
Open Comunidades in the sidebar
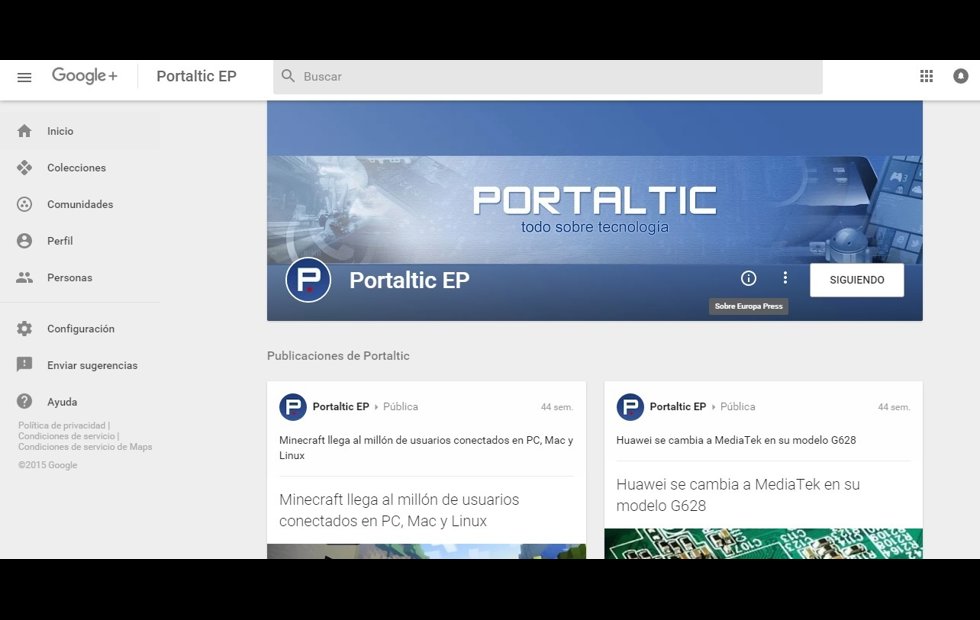(80, 204)
